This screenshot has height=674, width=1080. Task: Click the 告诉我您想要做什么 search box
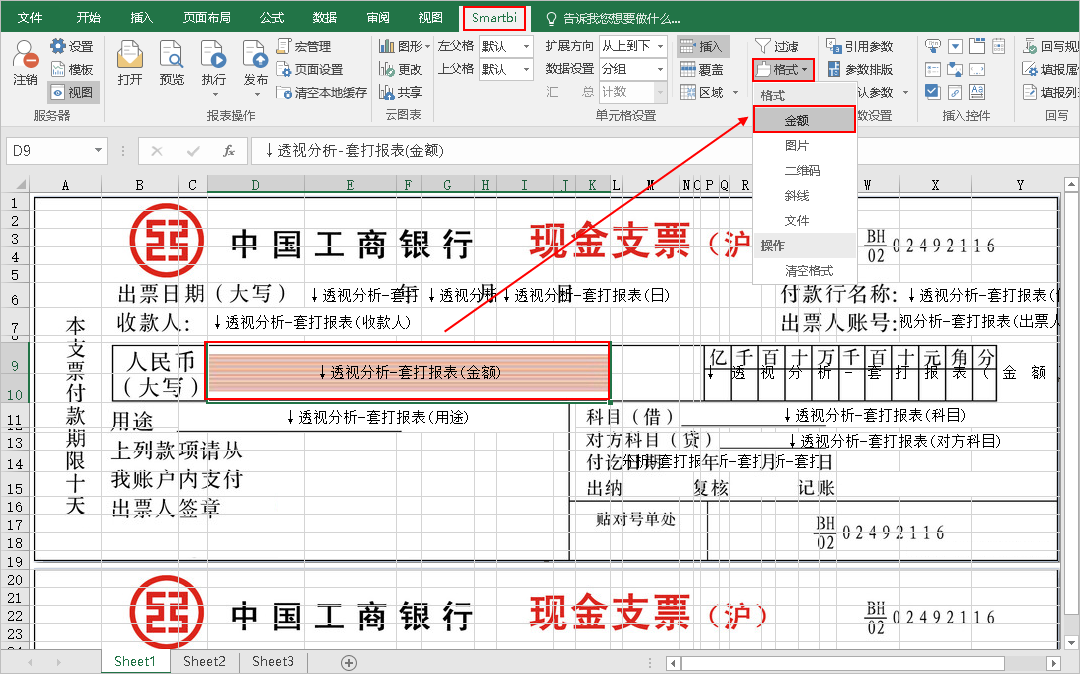coord(613,18)
